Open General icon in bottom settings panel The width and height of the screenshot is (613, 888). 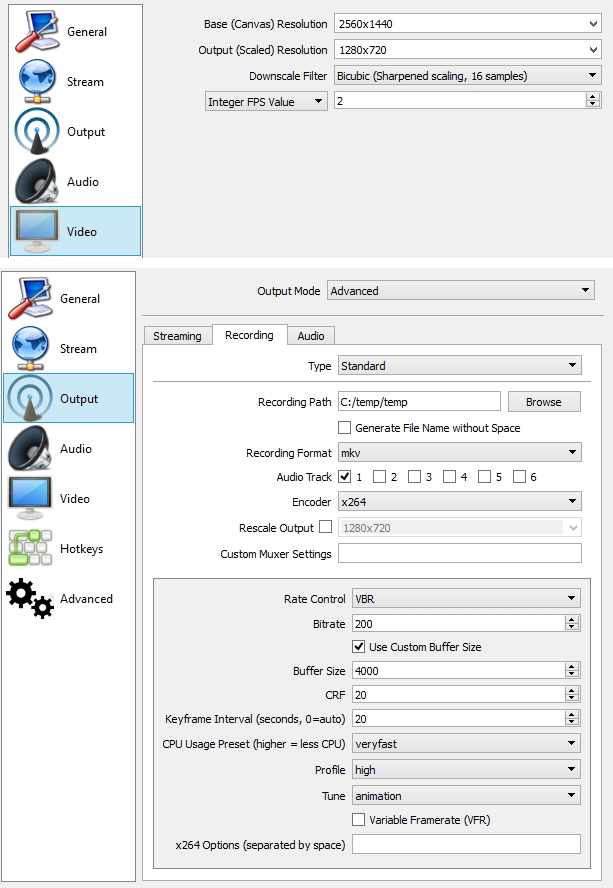(31, 298)
